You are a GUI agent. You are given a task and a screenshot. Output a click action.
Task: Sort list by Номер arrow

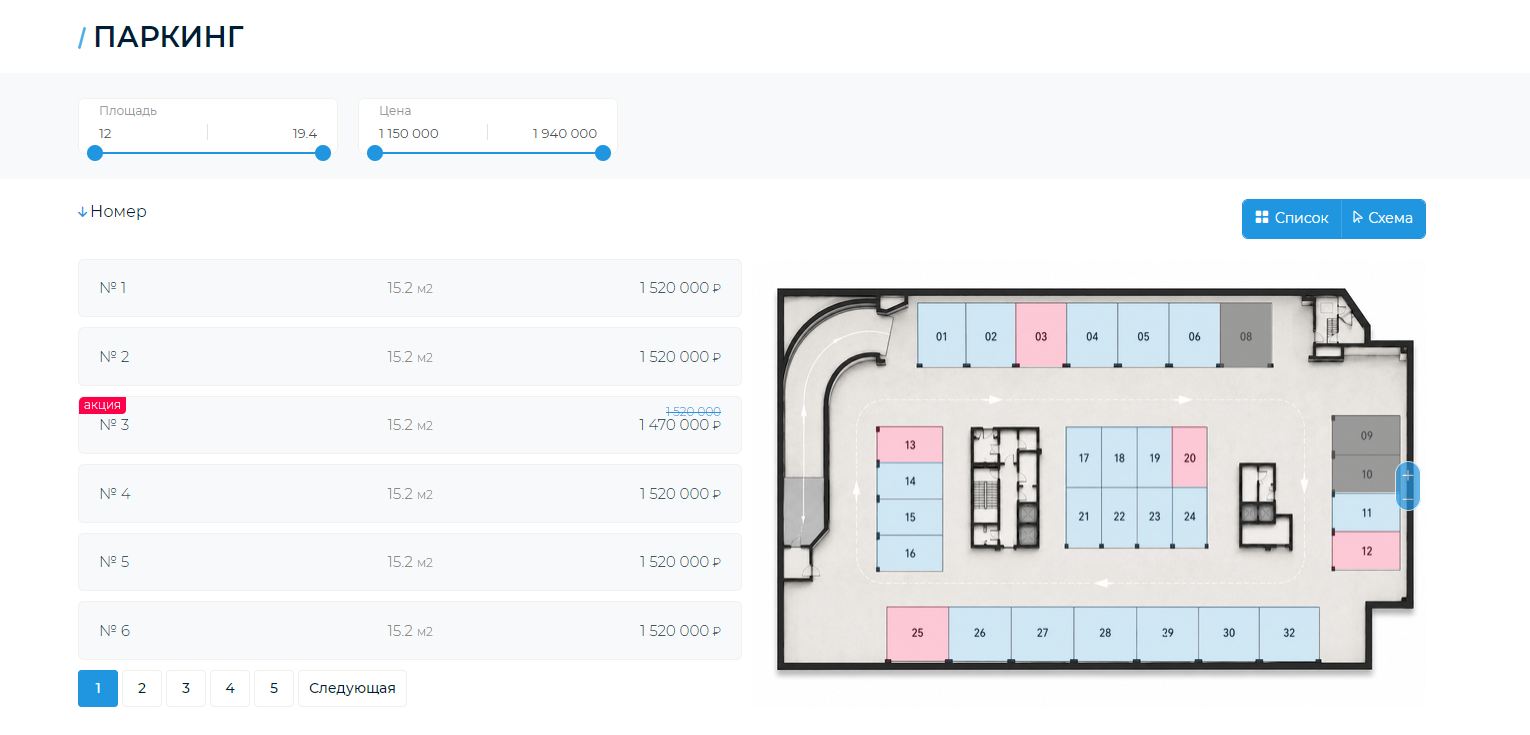83,212
